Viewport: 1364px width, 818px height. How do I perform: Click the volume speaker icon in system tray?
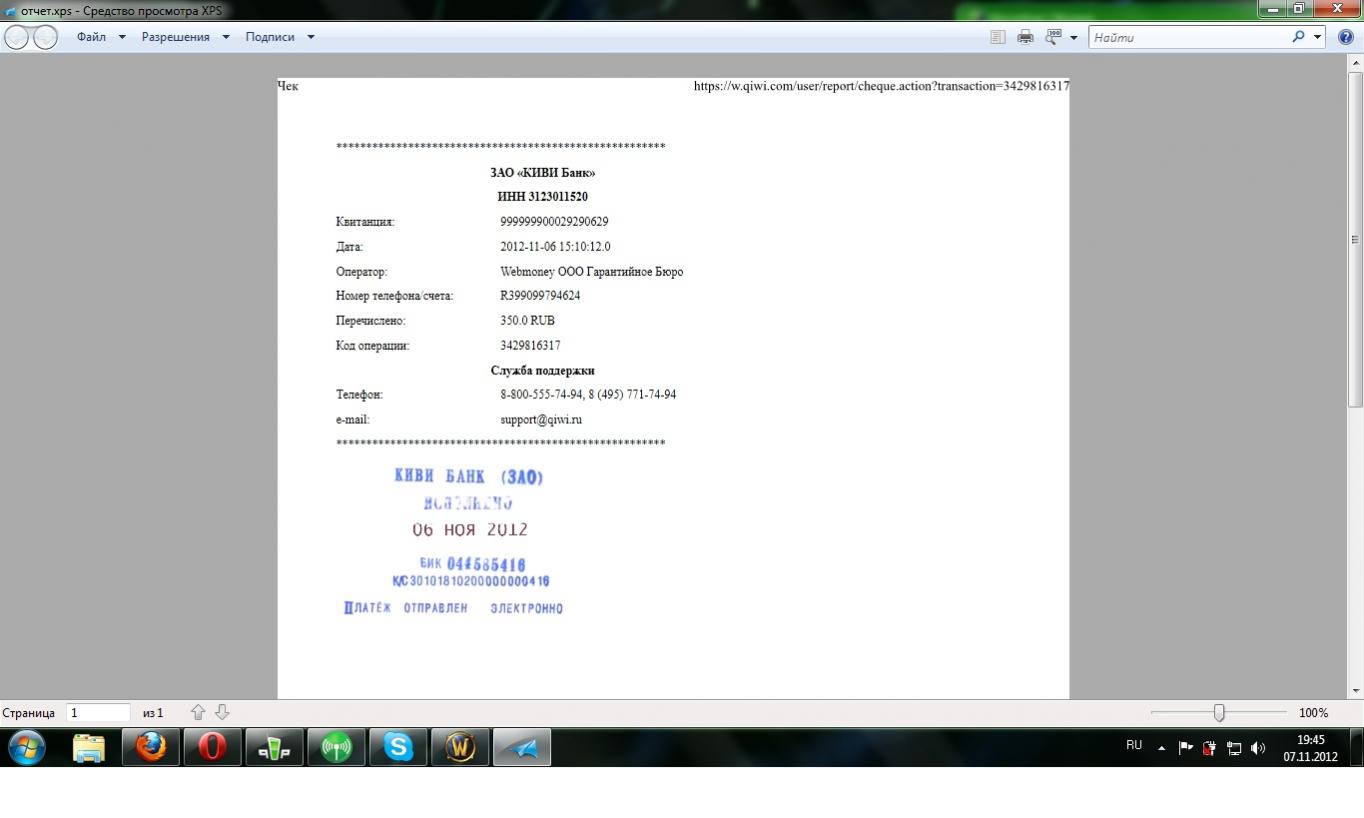tap(1258, 748)
